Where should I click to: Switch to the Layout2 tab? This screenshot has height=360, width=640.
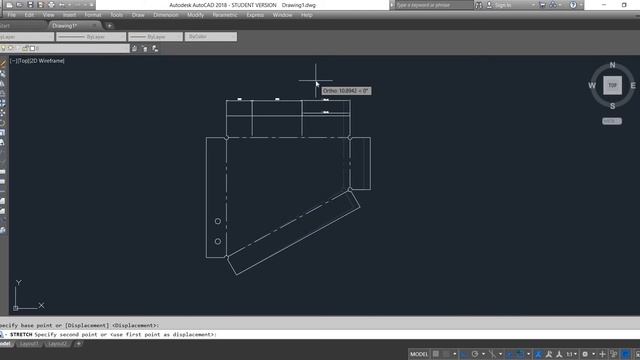(x=57, y=344)
